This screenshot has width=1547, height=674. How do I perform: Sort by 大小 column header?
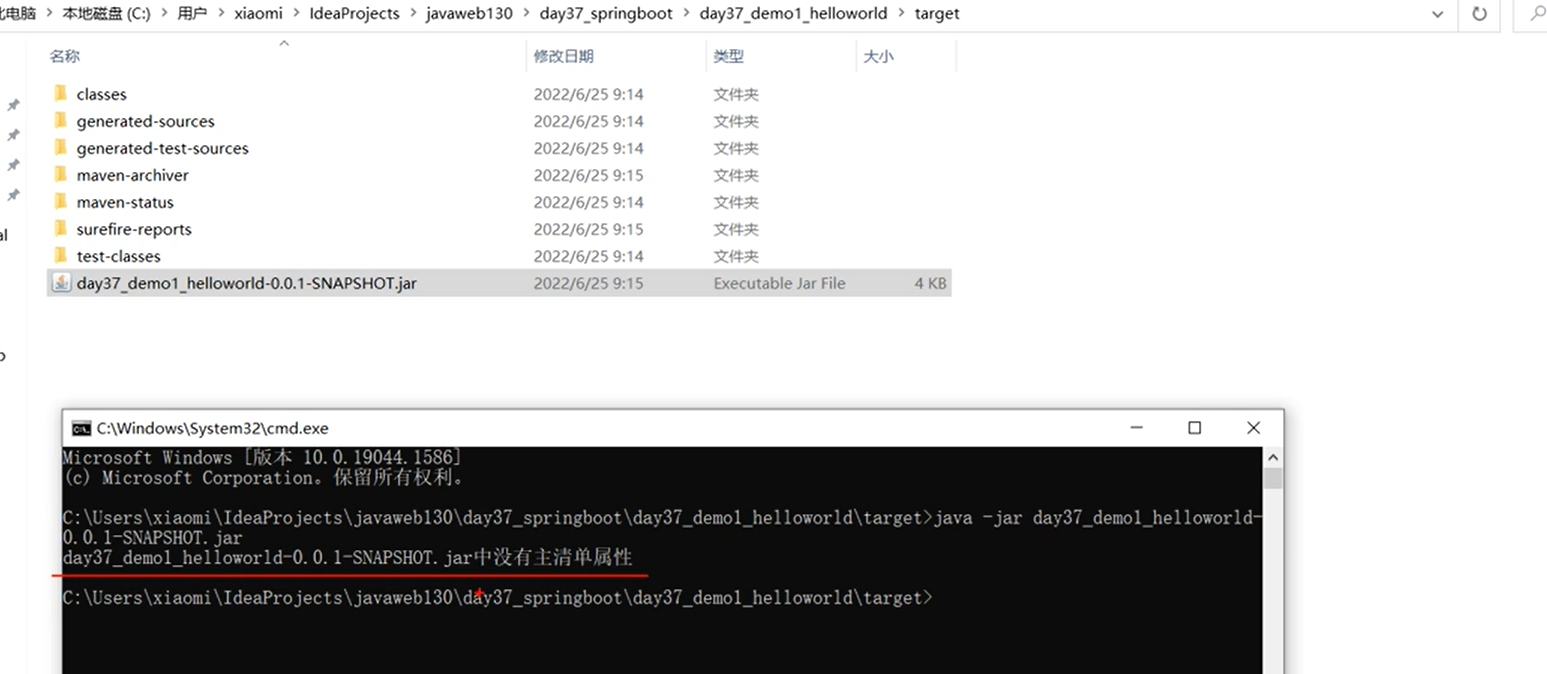click(x=878, y=57)
